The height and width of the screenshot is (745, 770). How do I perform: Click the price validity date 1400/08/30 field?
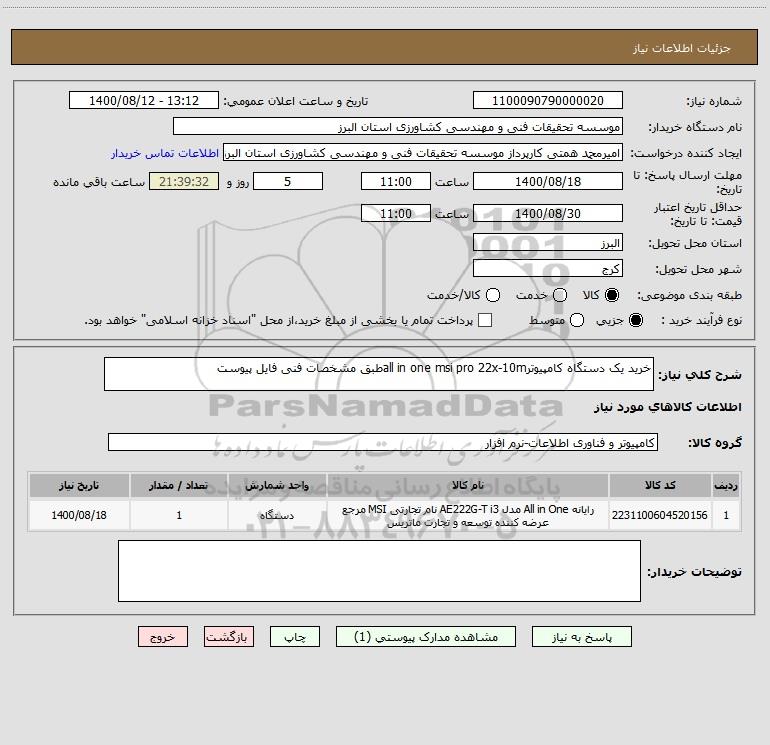tap(548, 213)
